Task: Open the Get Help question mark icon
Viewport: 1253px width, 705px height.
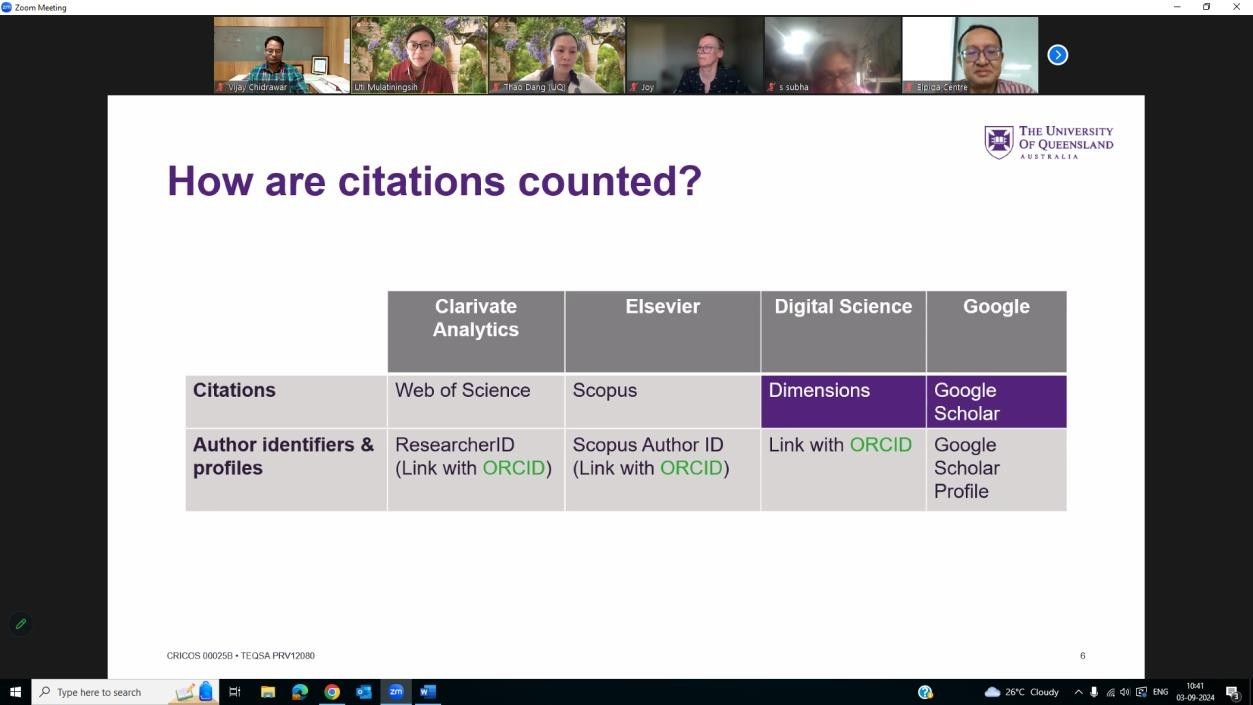Action: (925, 692)
